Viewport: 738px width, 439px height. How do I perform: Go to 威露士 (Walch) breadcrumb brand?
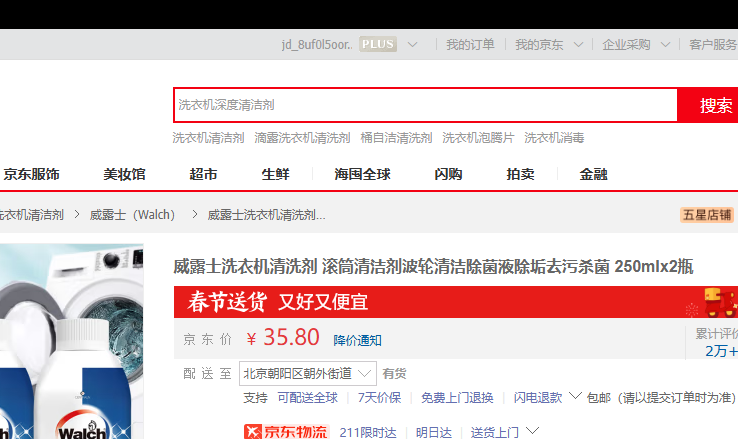tap(132, 215)
